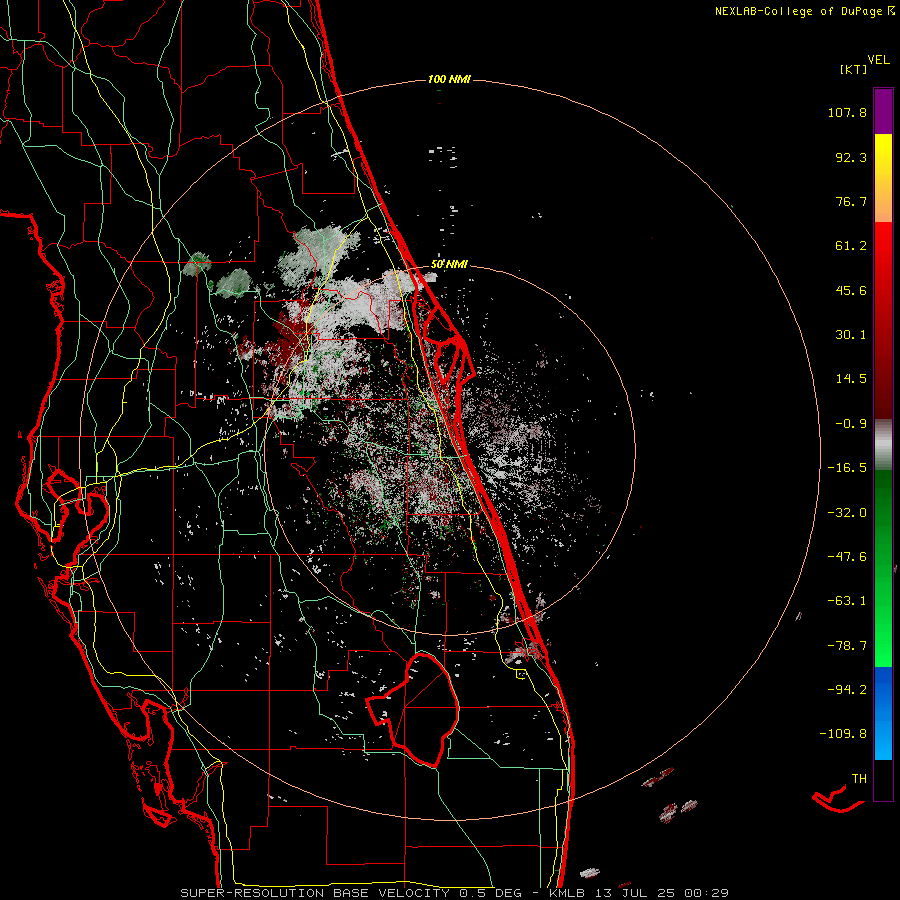Click the -47.6 velocity scale value
Viewport: 900px width, 900px height.
[x=847, y=557]
